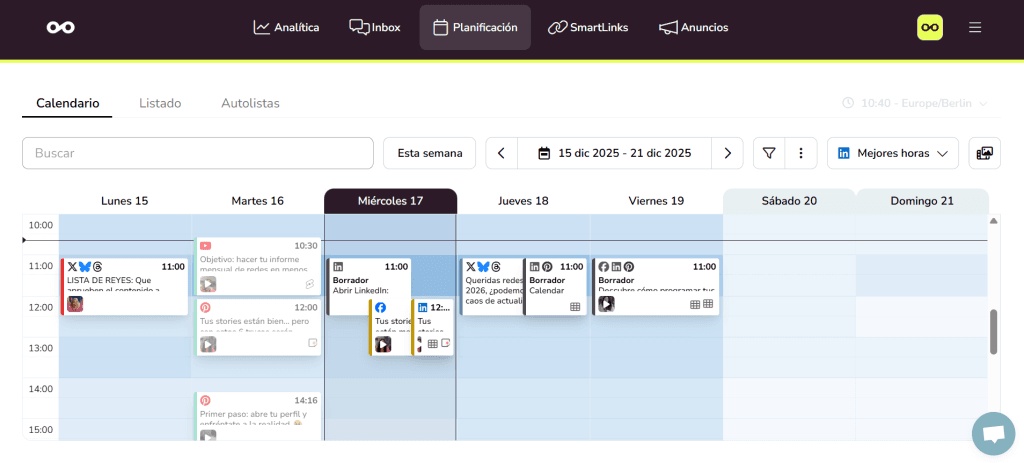Click the Metricool infinity logo
1024x463 pixels.
pos(60,27)
